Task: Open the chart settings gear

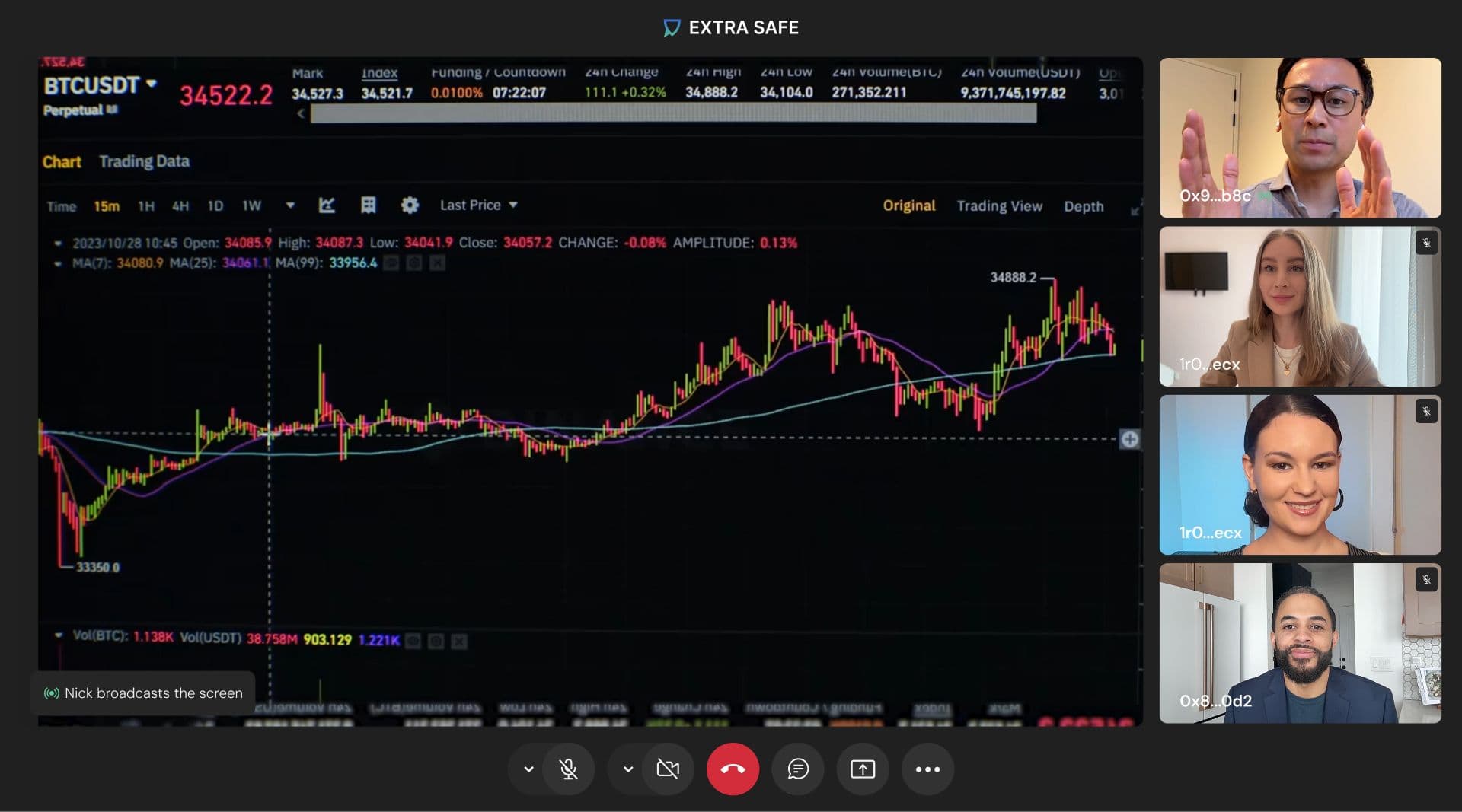Action: 410,205
